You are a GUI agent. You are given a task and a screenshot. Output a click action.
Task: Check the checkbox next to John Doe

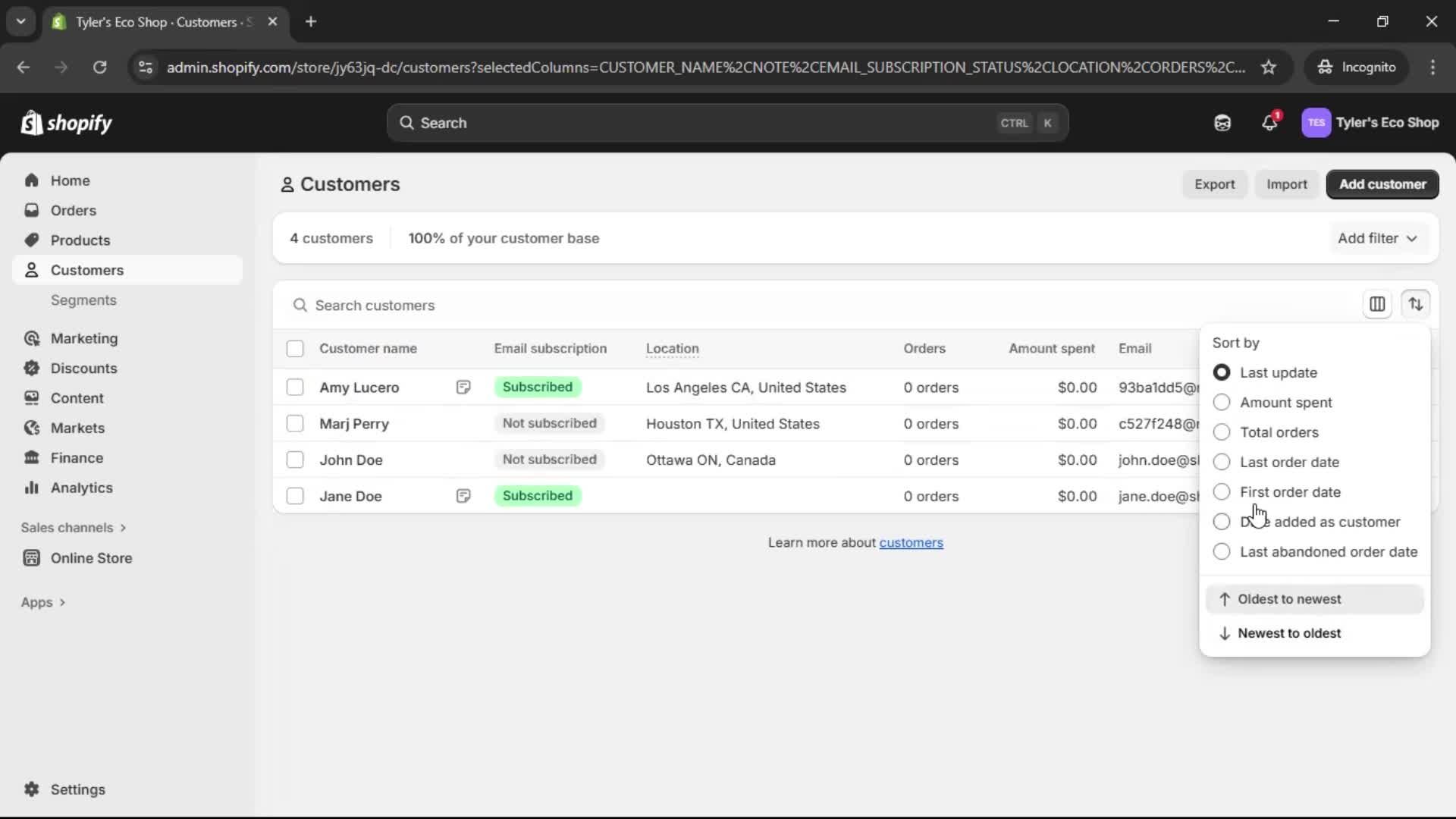point(295,460)
